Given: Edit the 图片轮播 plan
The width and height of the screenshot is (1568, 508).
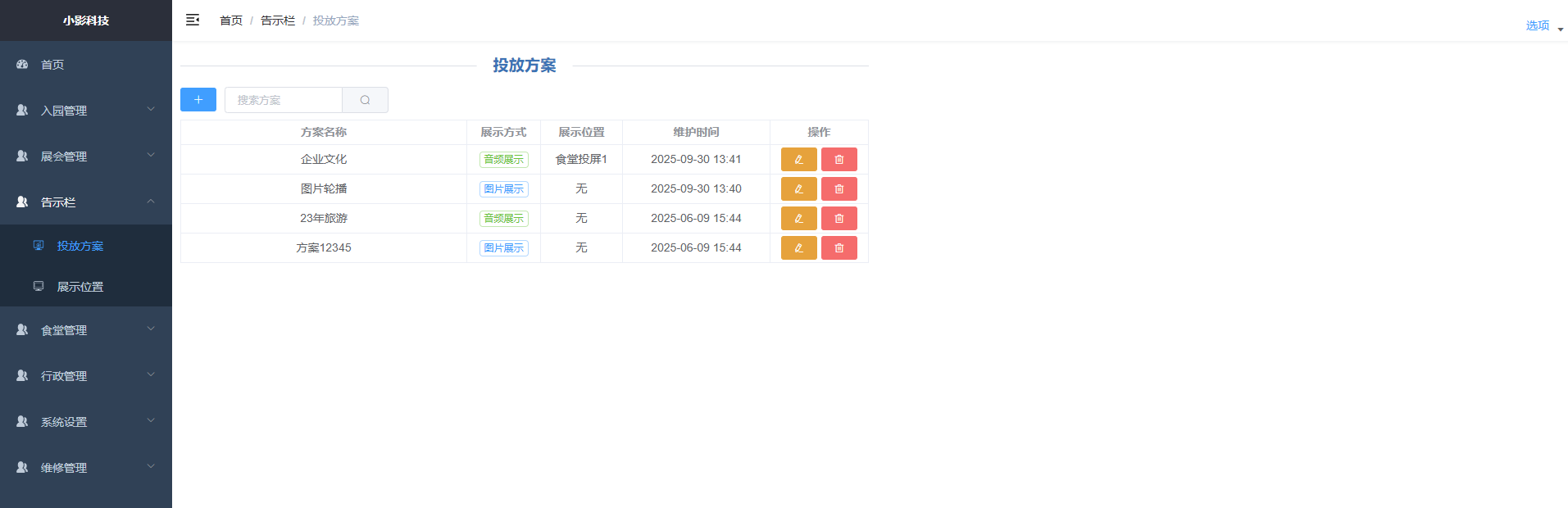Looking at the screenshot, I should pyautogui.click(x=798, y=189).
